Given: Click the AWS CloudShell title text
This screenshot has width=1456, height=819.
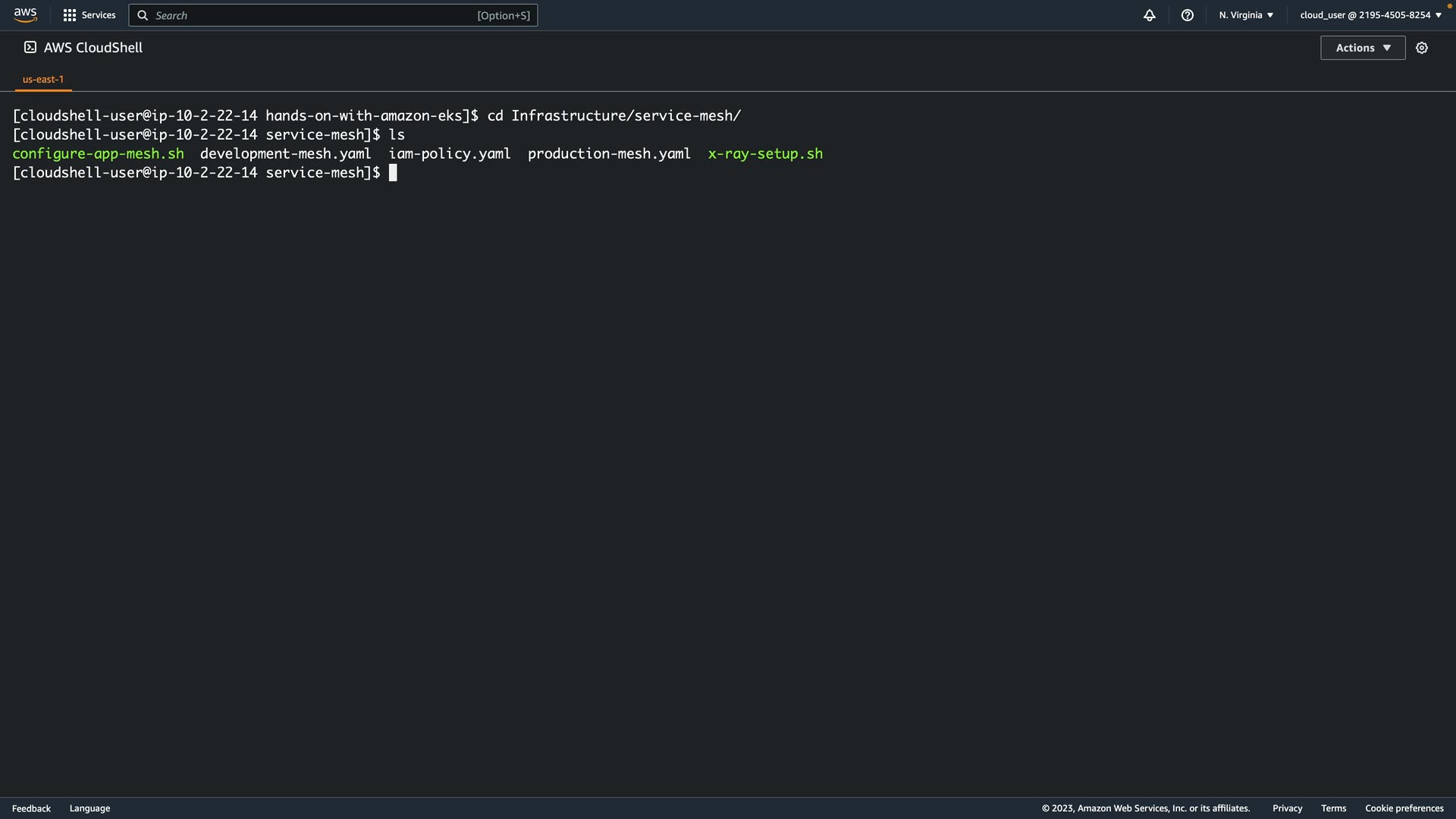Looking at the screenshot, I should coord(93,48).
